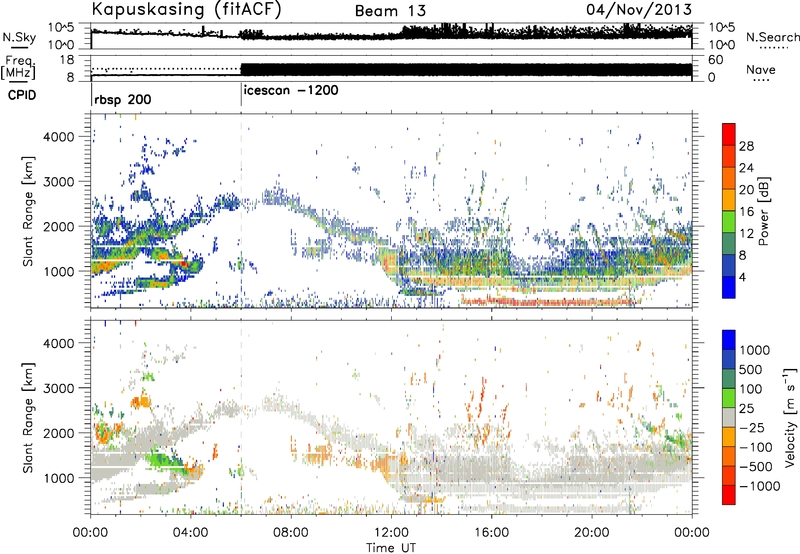800x554 pixels.
Task: Click the -1000 tick on velocity colorbar
Action: coord(759,486)
